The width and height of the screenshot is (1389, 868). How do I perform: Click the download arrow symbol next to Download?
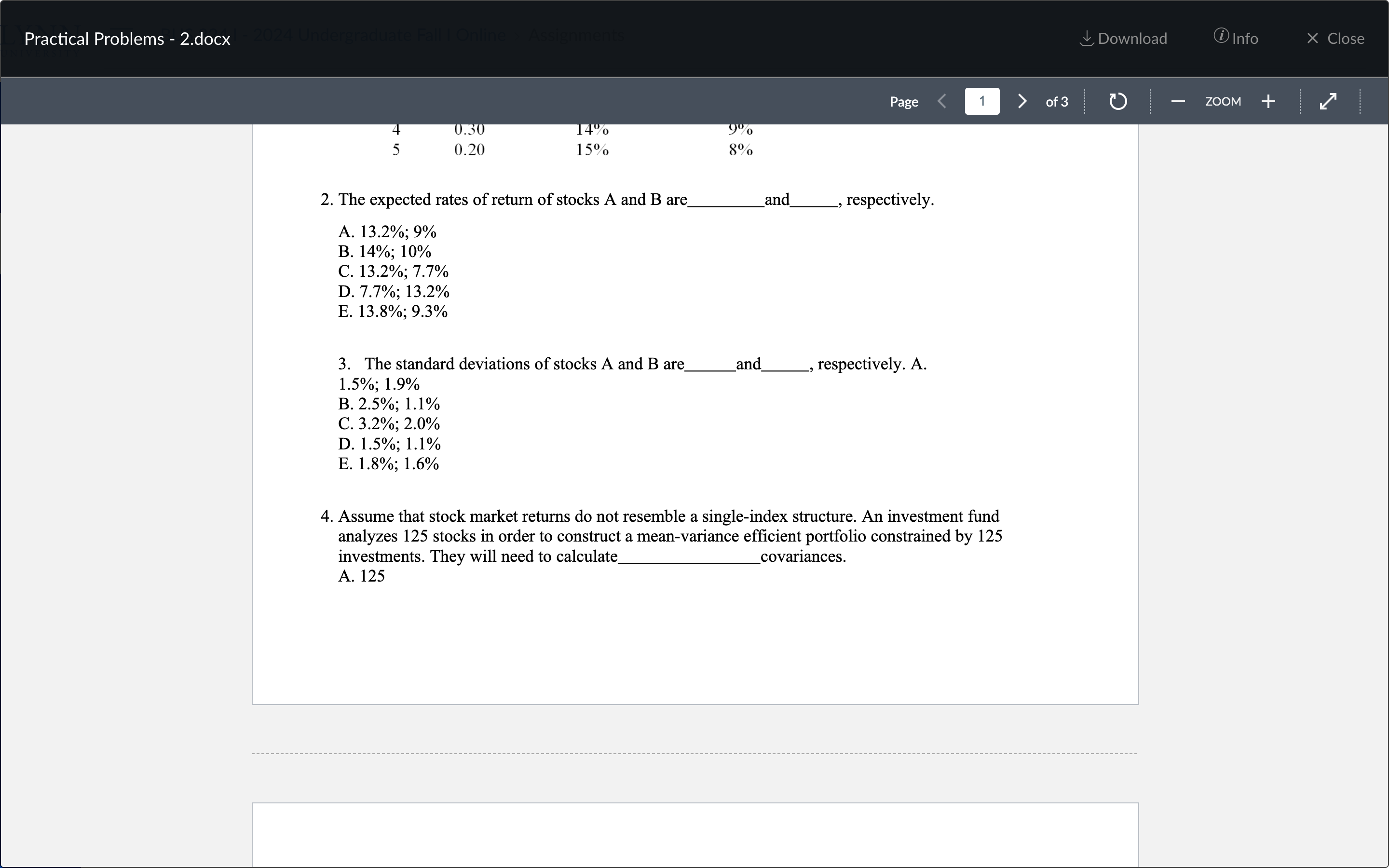1087,38
